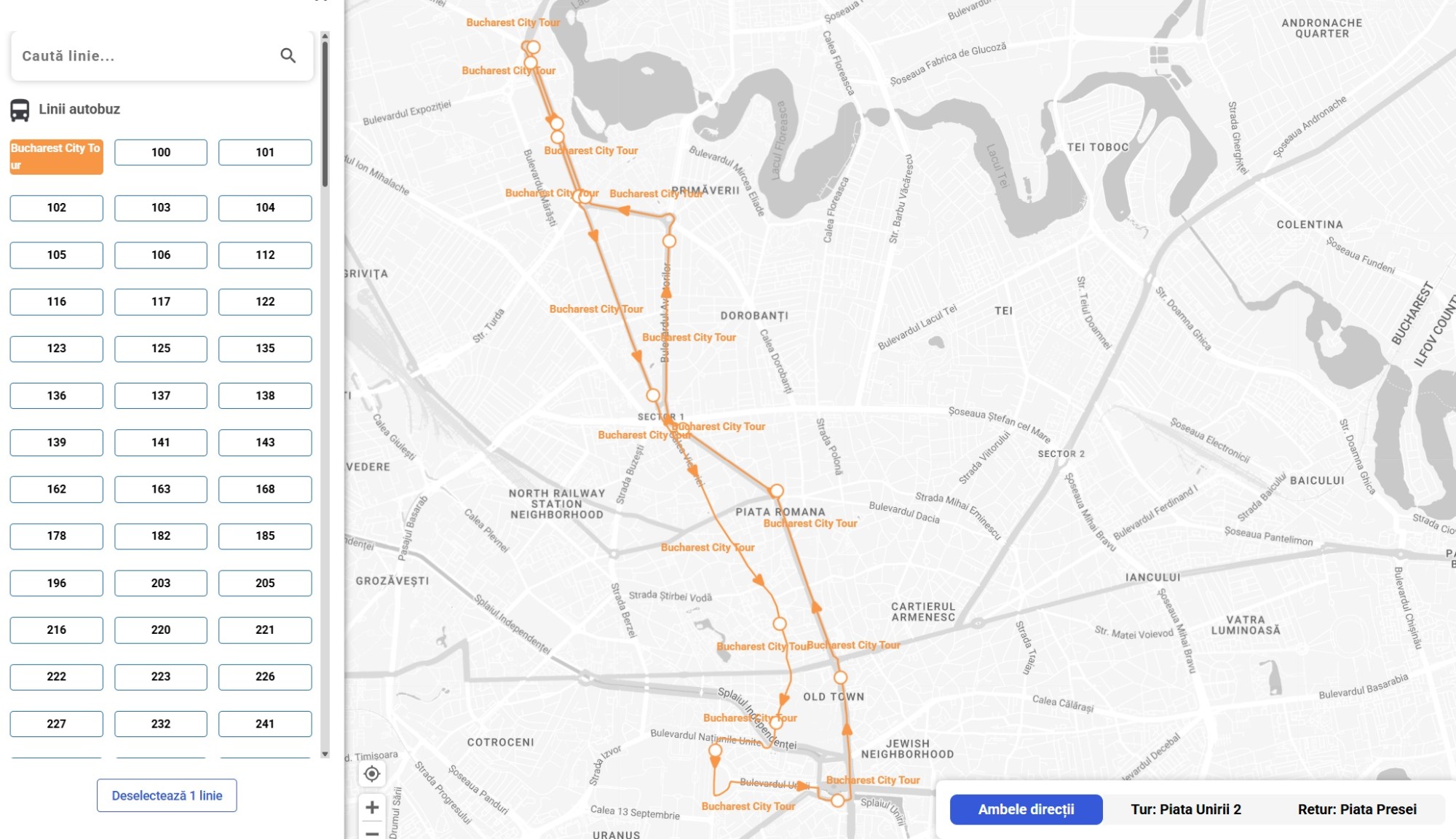The image size is (1456, 839).
Task: Click the stop marker near Old Town
Action: pos(840,677)
